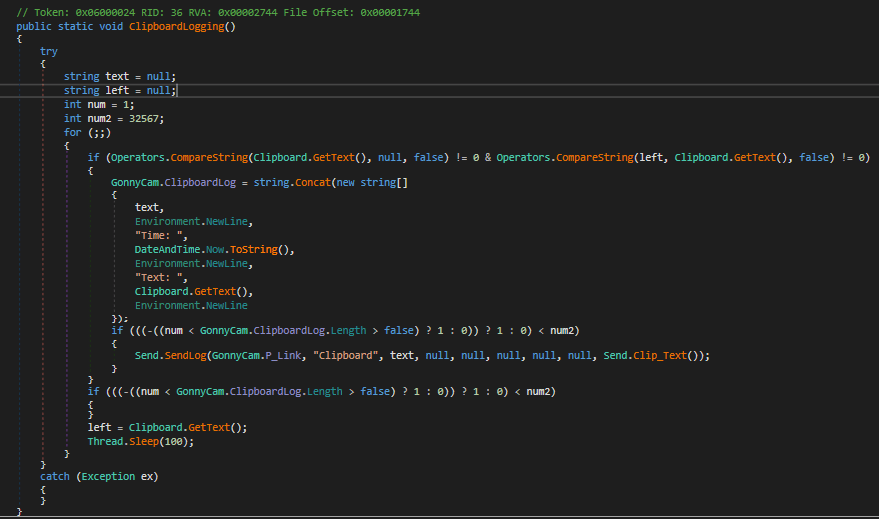Screen dimensions: 879x519
Task: Click the SendLog method call
Action: click(x=186, y=355)
